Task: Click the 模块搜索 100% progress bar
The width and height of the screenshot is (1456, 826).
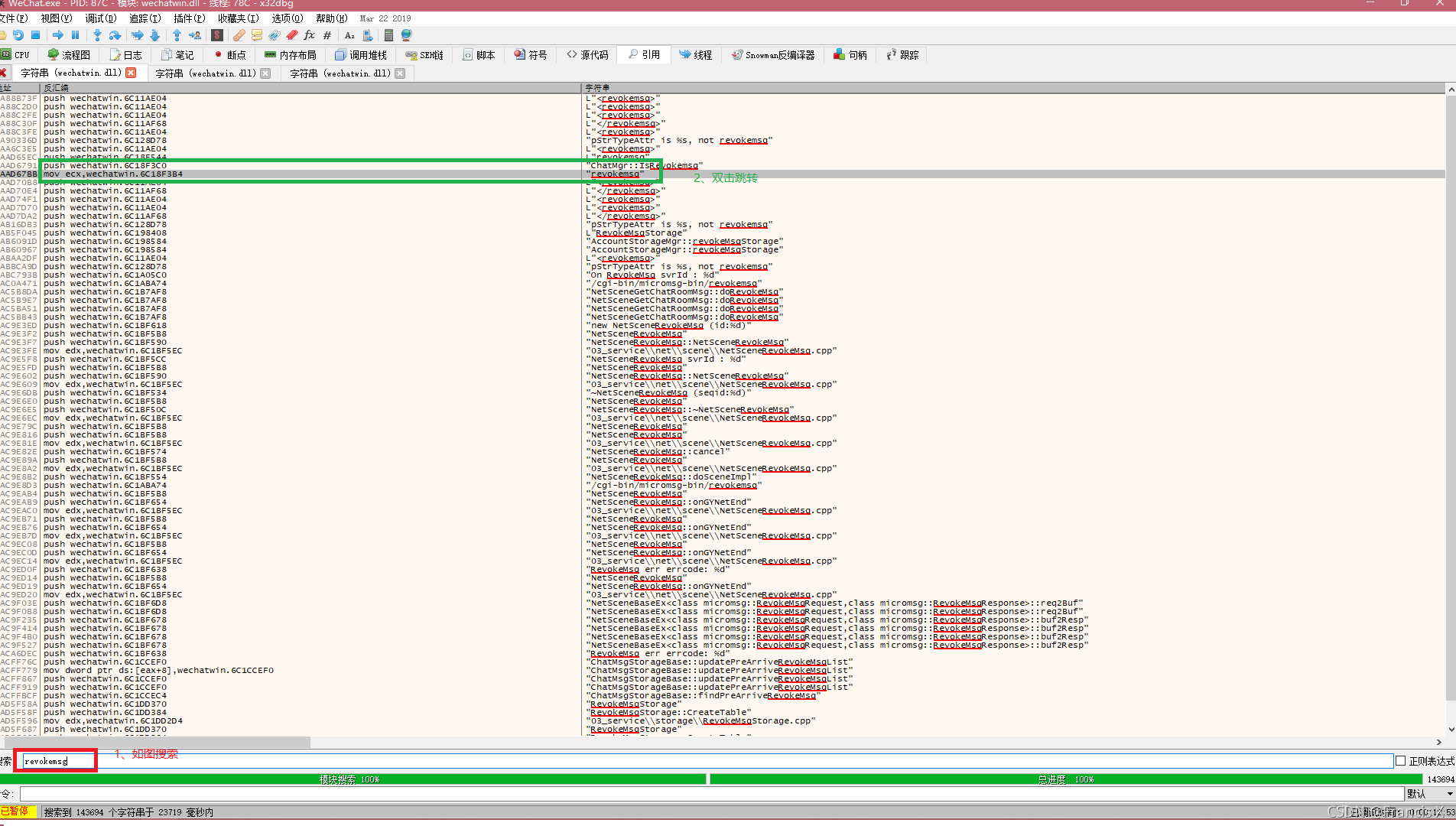Action: click(353, 779)
